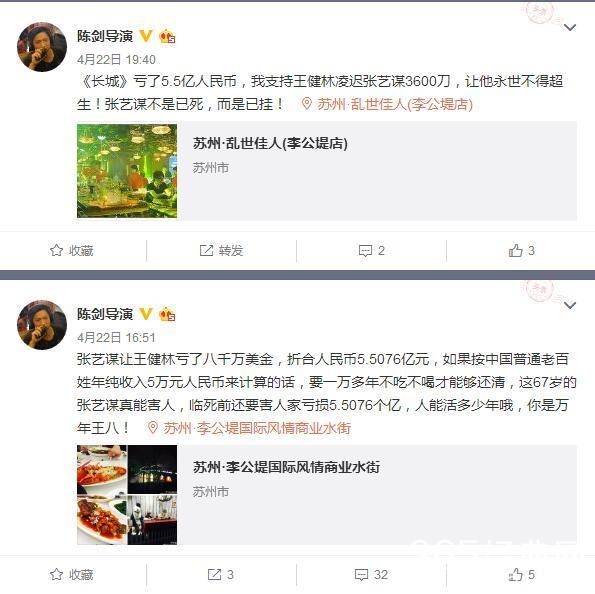Open 陈剑导演 avatar on second post
This screenshot has width=595, height=594.
42,325
